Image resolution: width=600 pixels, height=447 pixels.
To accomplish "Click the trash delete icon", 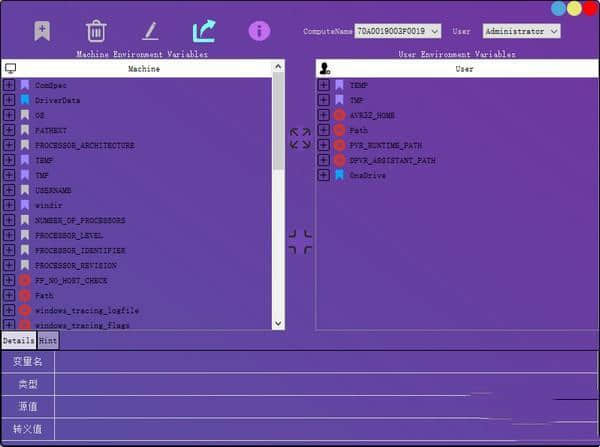I will (96, 31).
